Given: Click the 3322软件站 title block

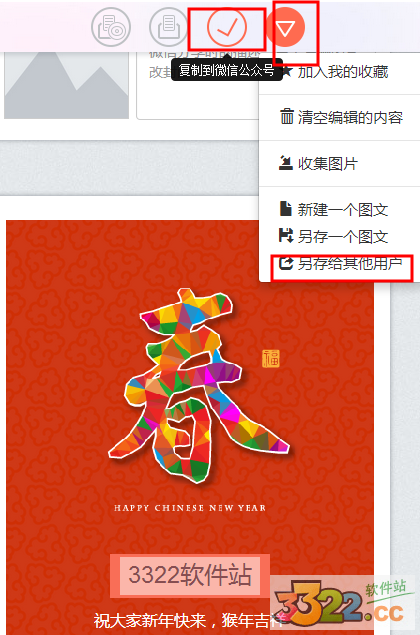Looking at the screenshot, I should click(190, 575).
